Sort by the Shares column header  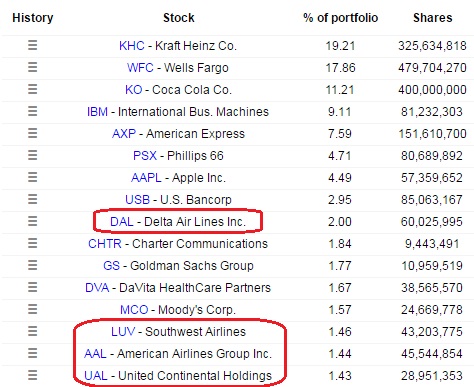pos(432,18)
